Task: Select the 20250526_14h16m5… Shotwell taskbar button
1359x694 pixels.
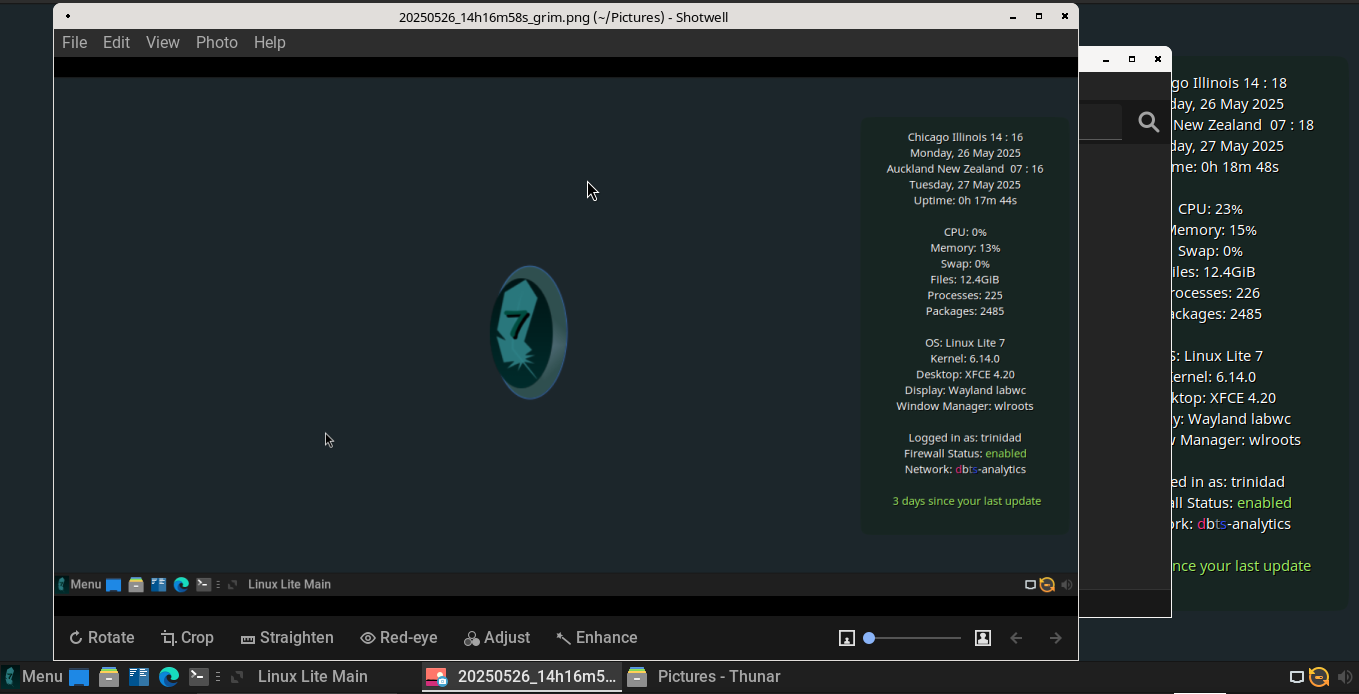Action: point(520,677)
